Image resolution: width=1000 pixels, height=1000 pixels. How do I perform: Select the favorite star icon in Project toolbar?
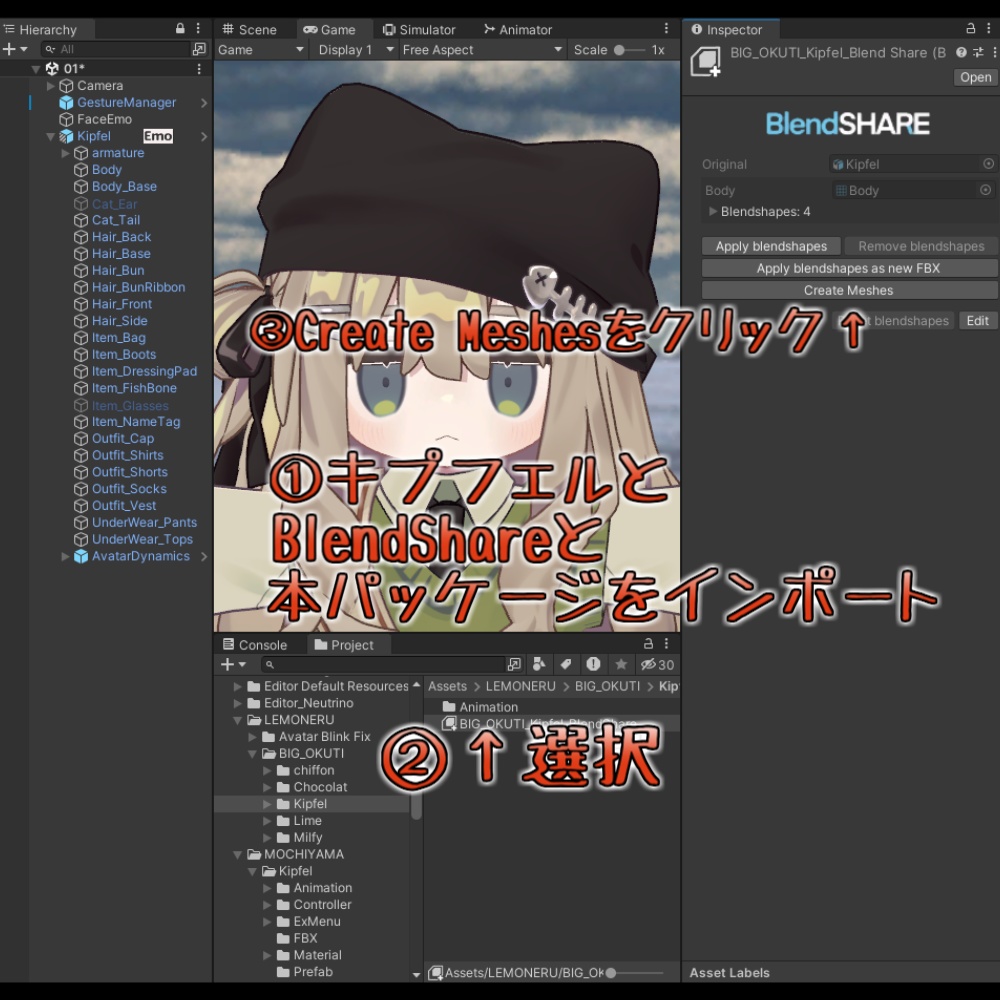621,664
